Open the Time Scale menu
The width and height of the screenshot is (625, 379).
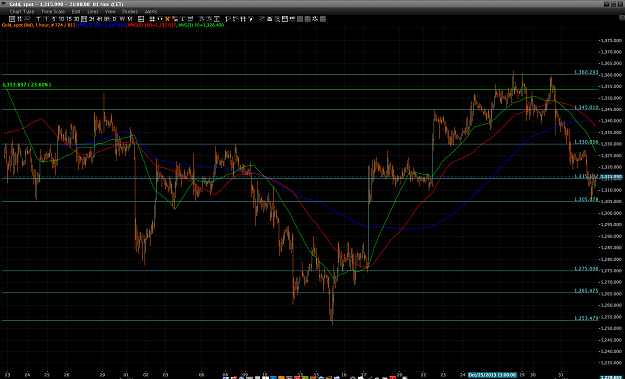pos(53,12)
